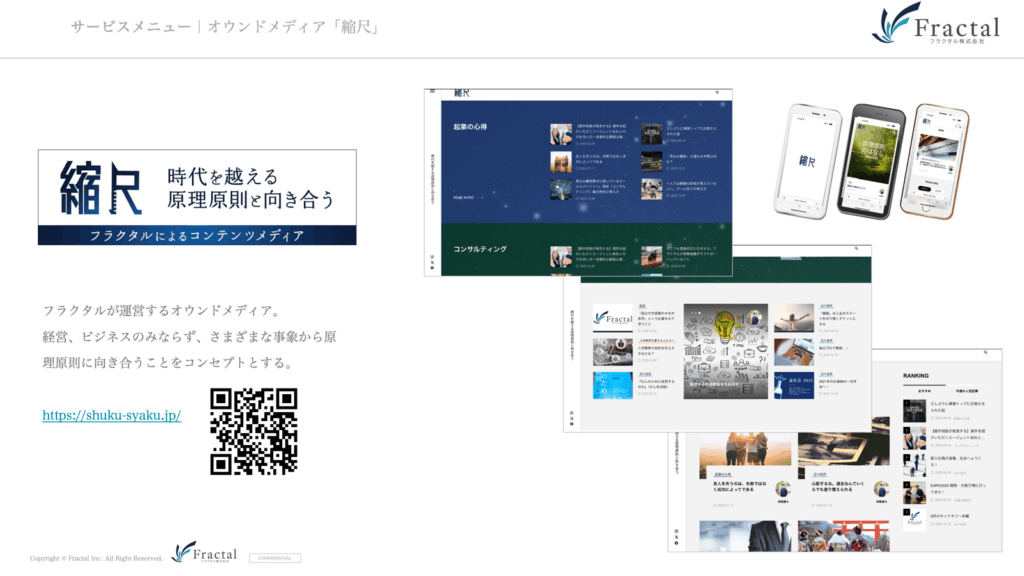The image size is (1024, 576).
Task: Open the hamburger menu in the top website screenshot
Action: tap(432, 92)
